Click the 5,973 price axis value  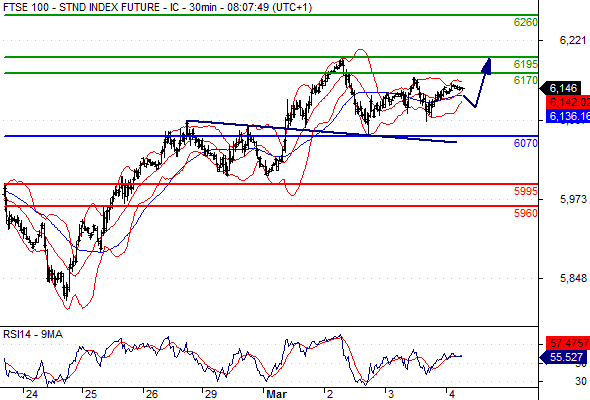[x=573, y=199]
